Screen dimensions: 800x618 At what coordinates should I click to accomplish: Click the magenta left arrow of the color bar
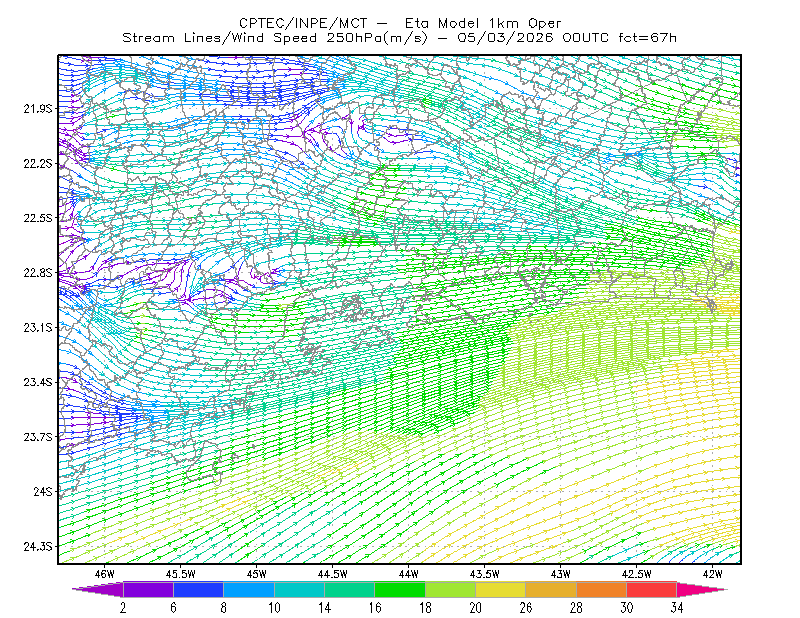[x=97, y=589]
